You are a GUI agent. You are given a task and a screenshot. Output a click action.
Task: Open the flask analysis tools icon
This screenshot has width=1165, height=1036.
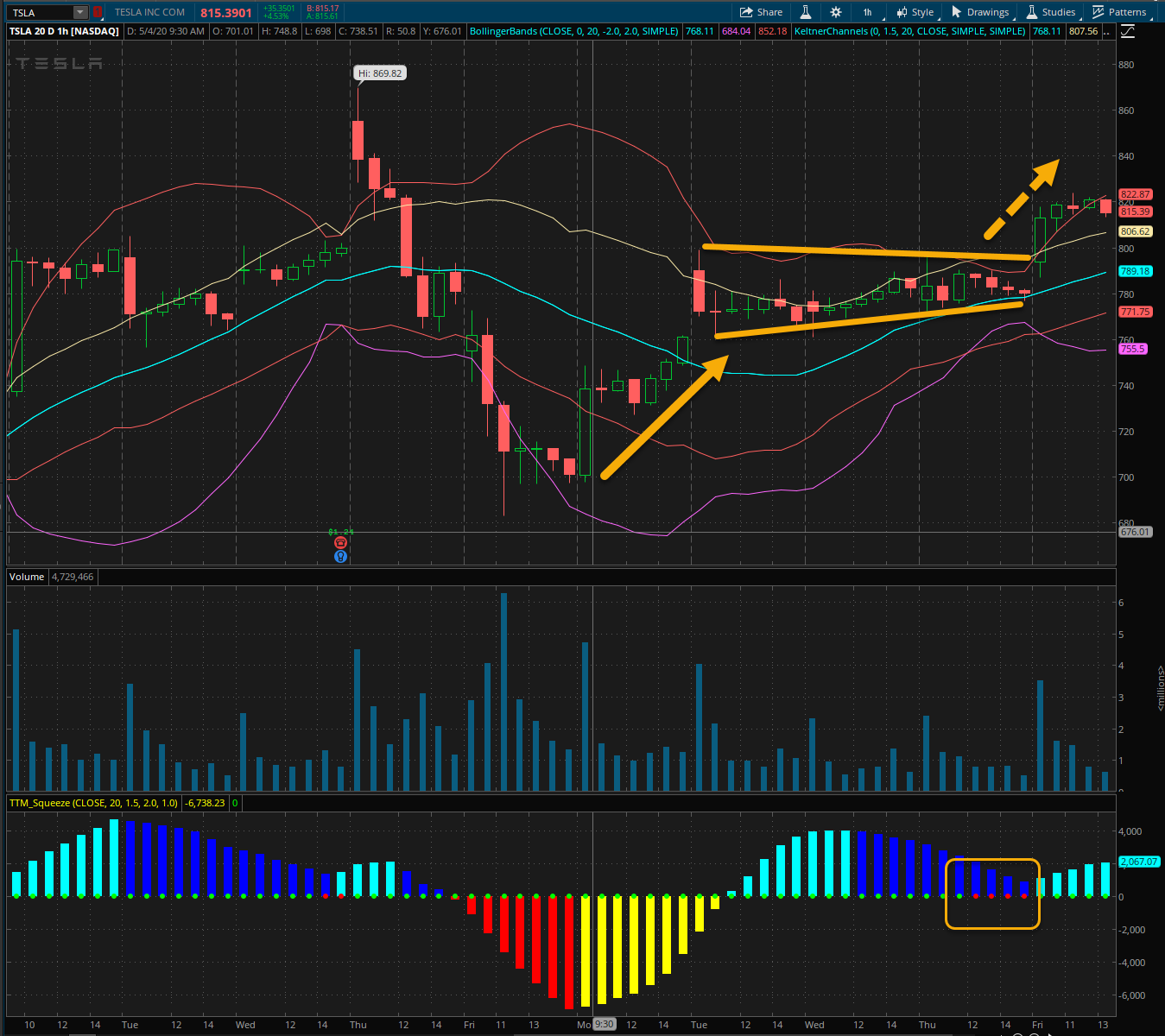click(x=806, y=12)
